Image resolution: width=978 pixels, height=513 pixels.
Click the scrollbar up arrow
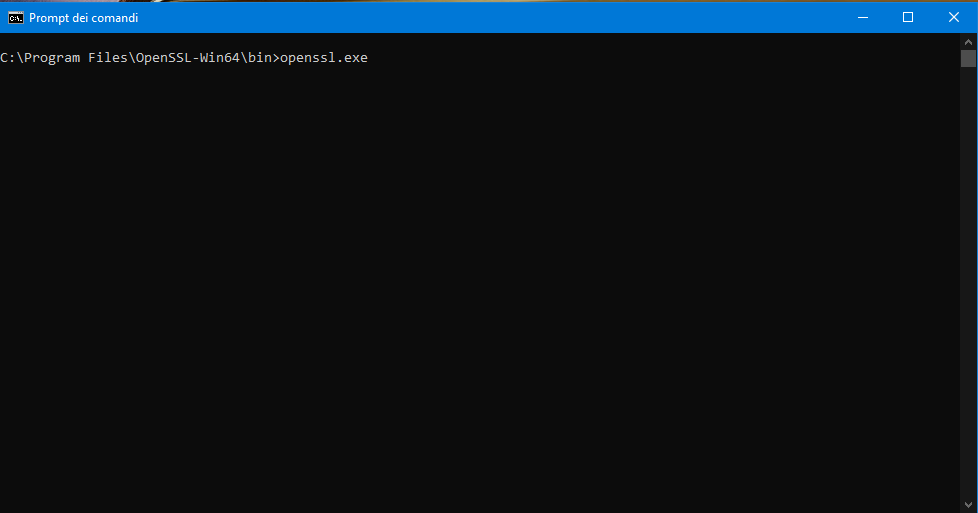[968, 42]
